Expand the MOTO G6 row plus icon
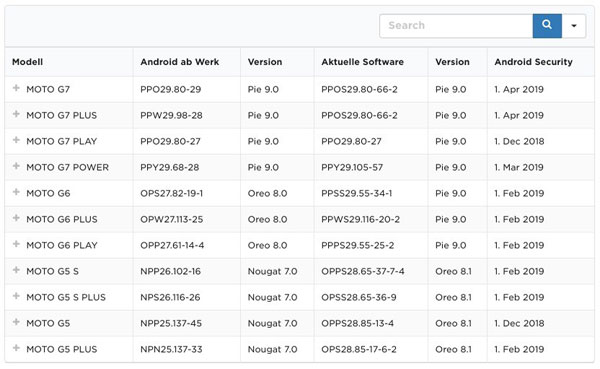Screen dimensions: 600x369 point(16,192)
